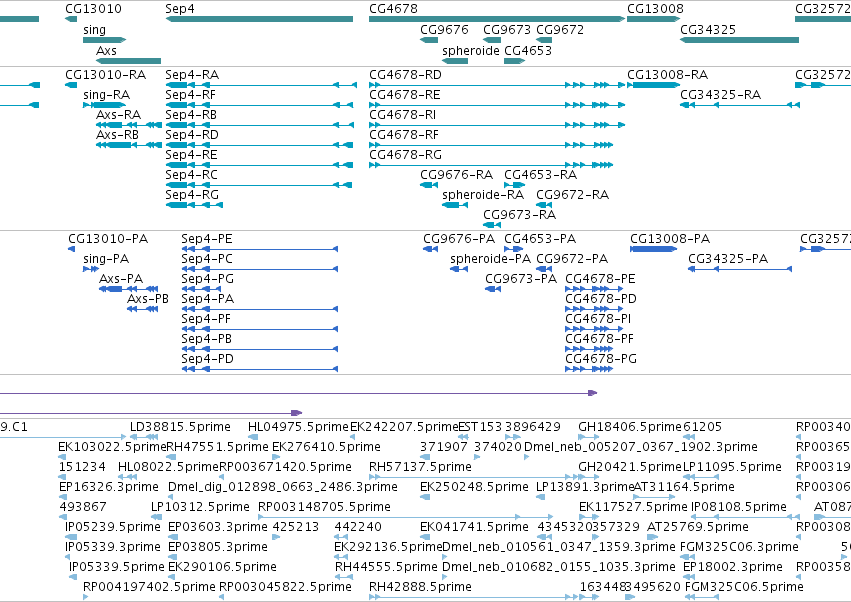Click the CG9673-RA transcript label
Viewport: 851px width, 602px height.
[519, 215]
